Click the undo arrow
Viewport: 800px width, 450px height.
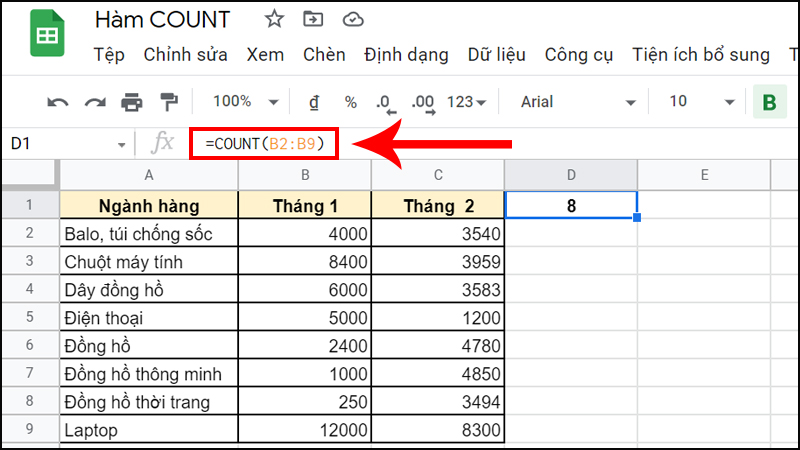coord(58,102)
